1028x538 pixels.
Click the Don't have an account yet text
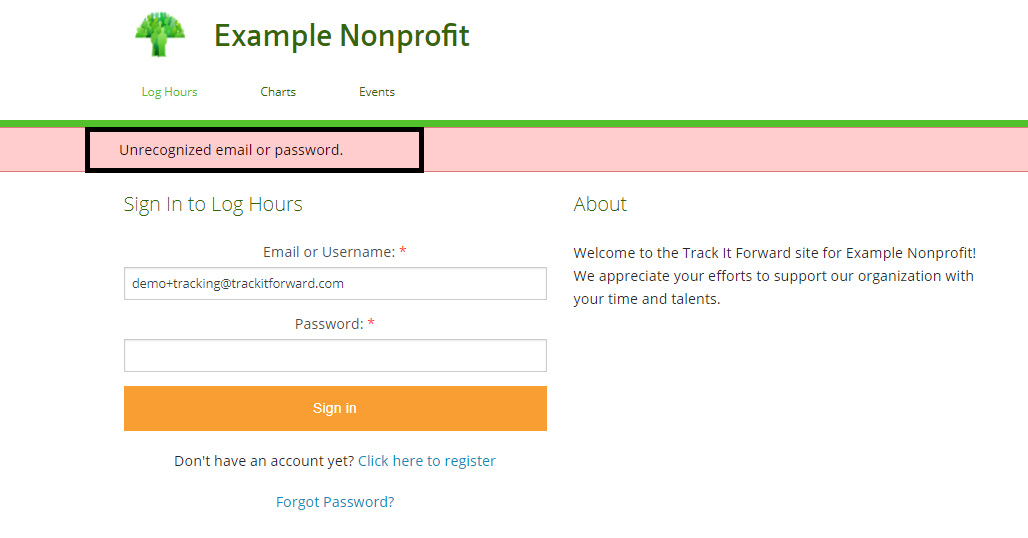coord(264,461)
